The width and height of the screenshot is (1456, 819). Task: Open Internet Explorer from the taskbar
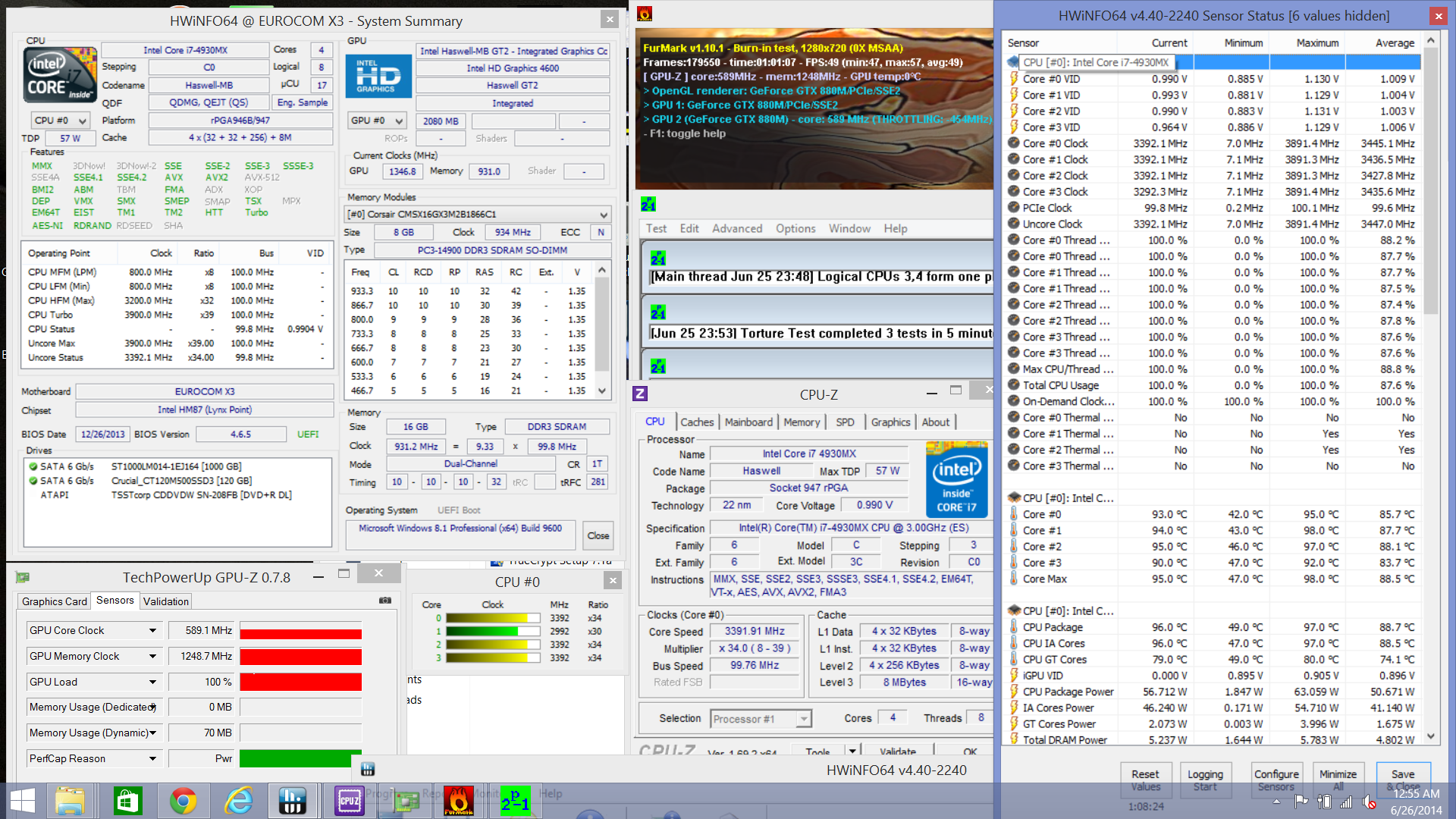[239, 801]
